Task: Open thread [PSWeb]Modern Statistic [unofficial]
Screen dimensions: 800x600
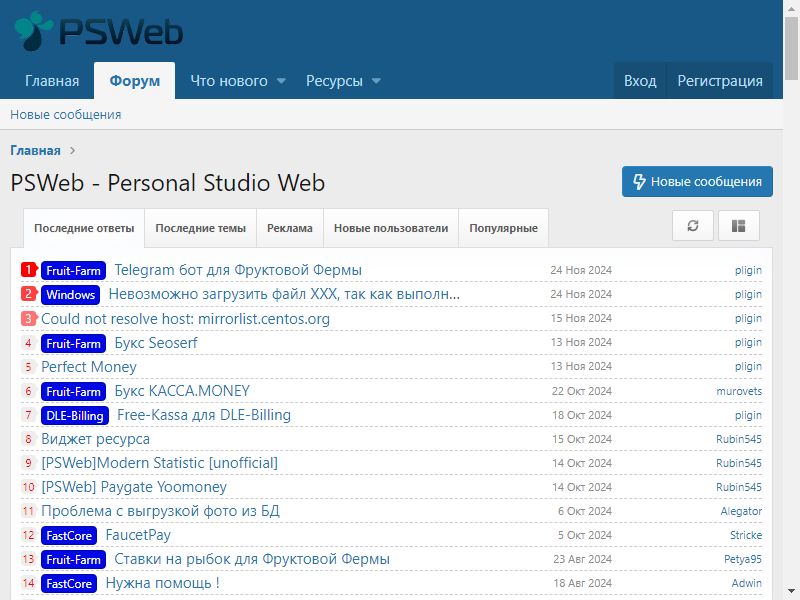Action: coord(160,463)
